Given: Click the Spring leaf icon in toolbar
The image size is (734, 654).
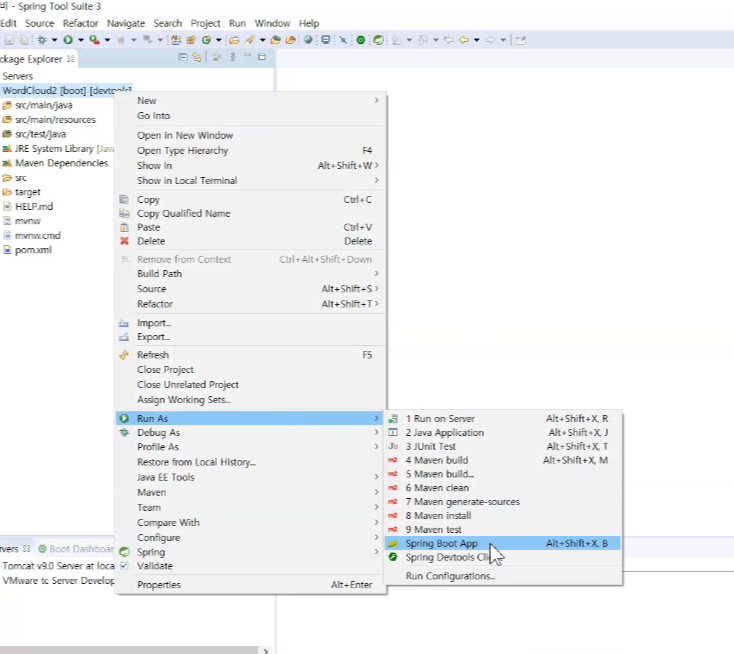Looking at the screenshot, I should (x=378, y=40).
